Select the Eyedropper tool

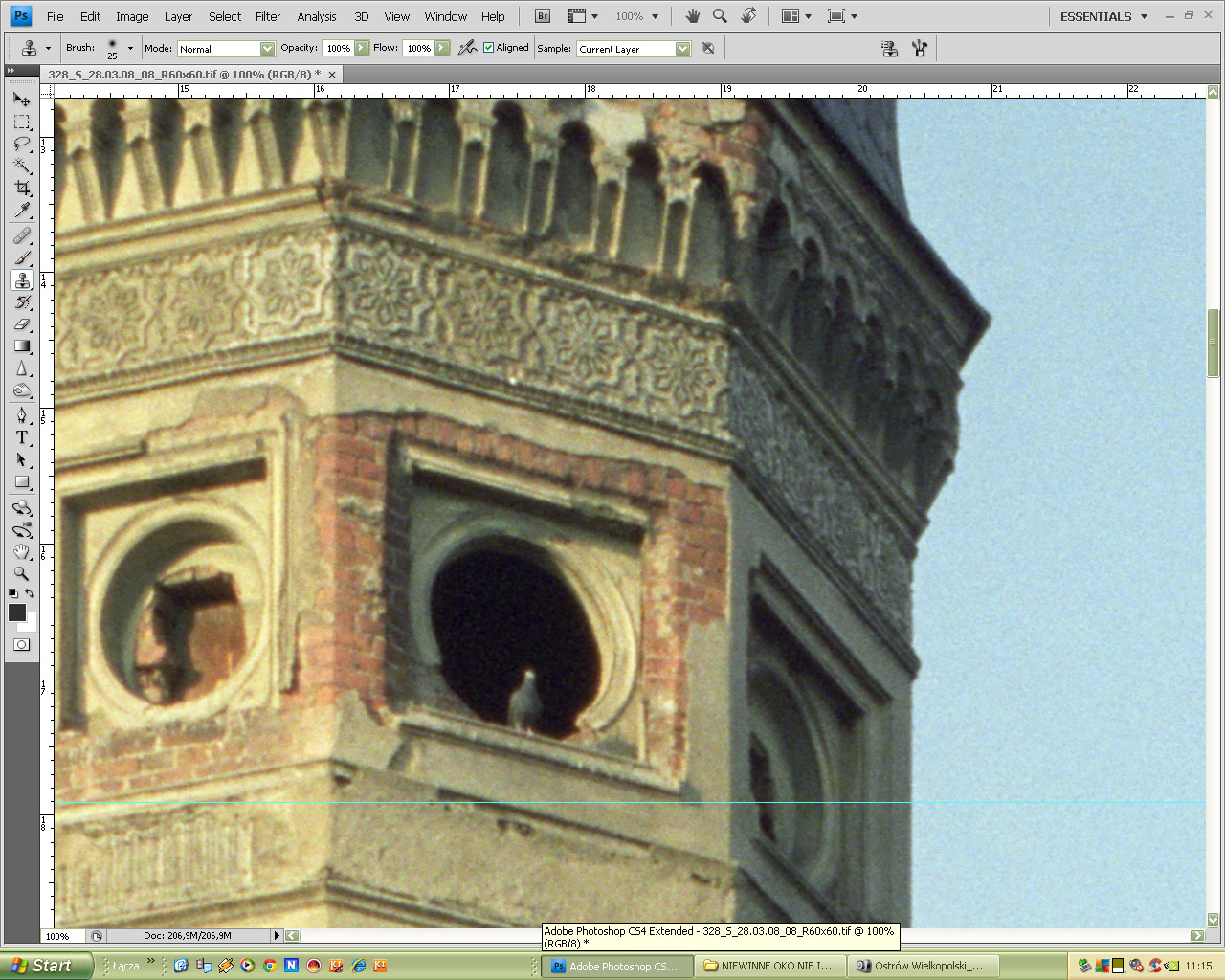(21, 211)
